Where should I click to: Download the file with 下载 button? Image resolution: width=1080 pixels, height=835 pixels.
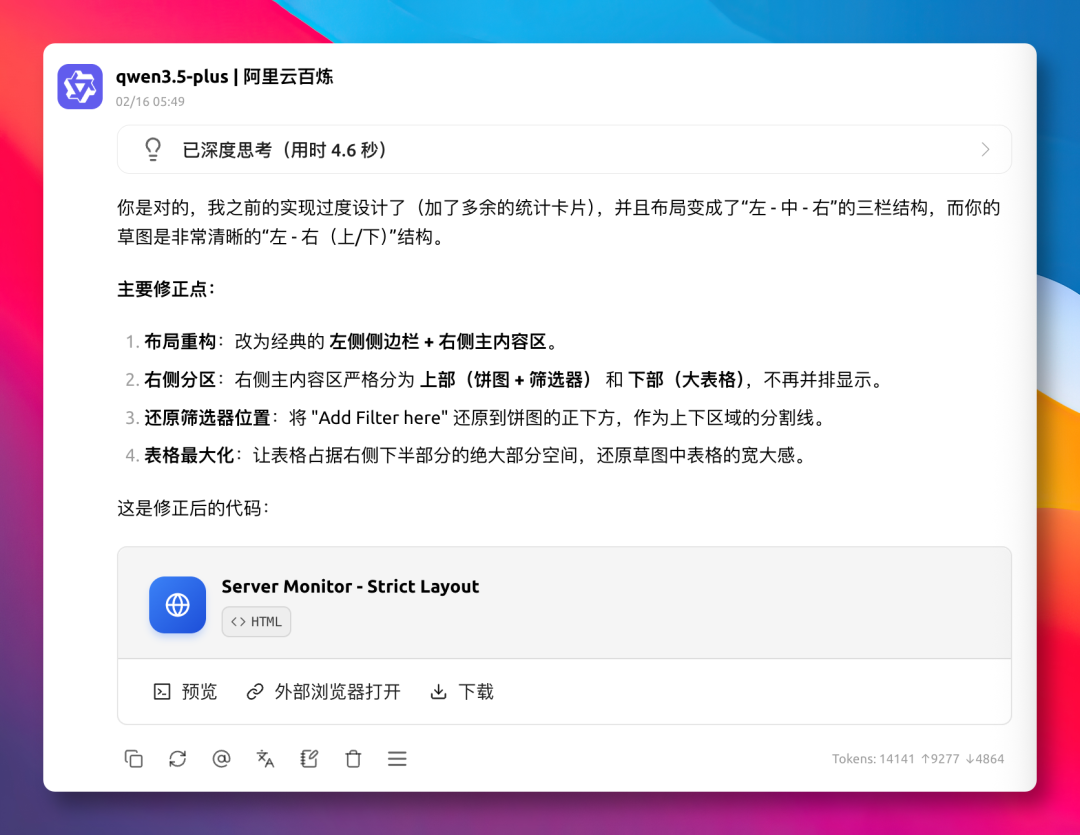click(x=461, y=691)
